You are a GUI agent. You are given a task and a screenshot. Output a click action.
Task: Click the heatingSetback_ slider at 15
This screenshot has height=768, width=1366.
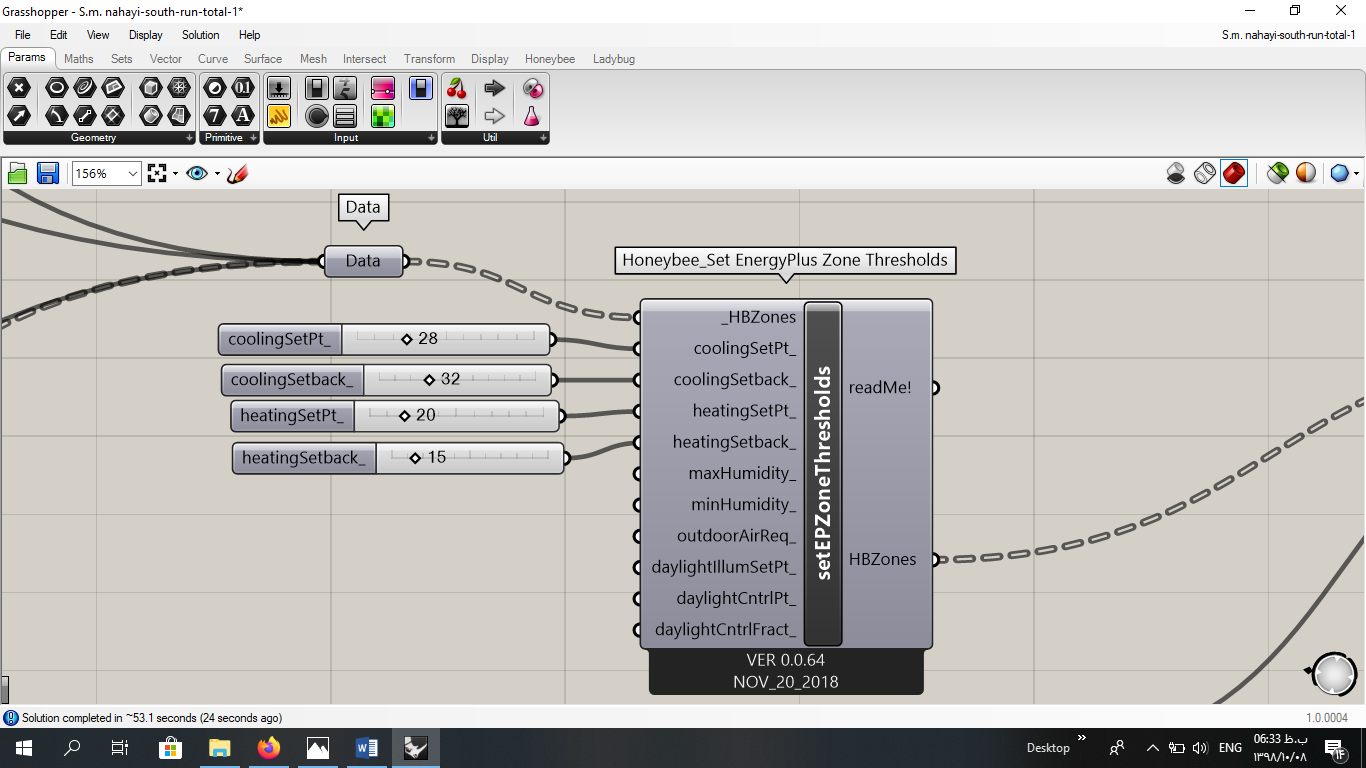tap(399, 458)
